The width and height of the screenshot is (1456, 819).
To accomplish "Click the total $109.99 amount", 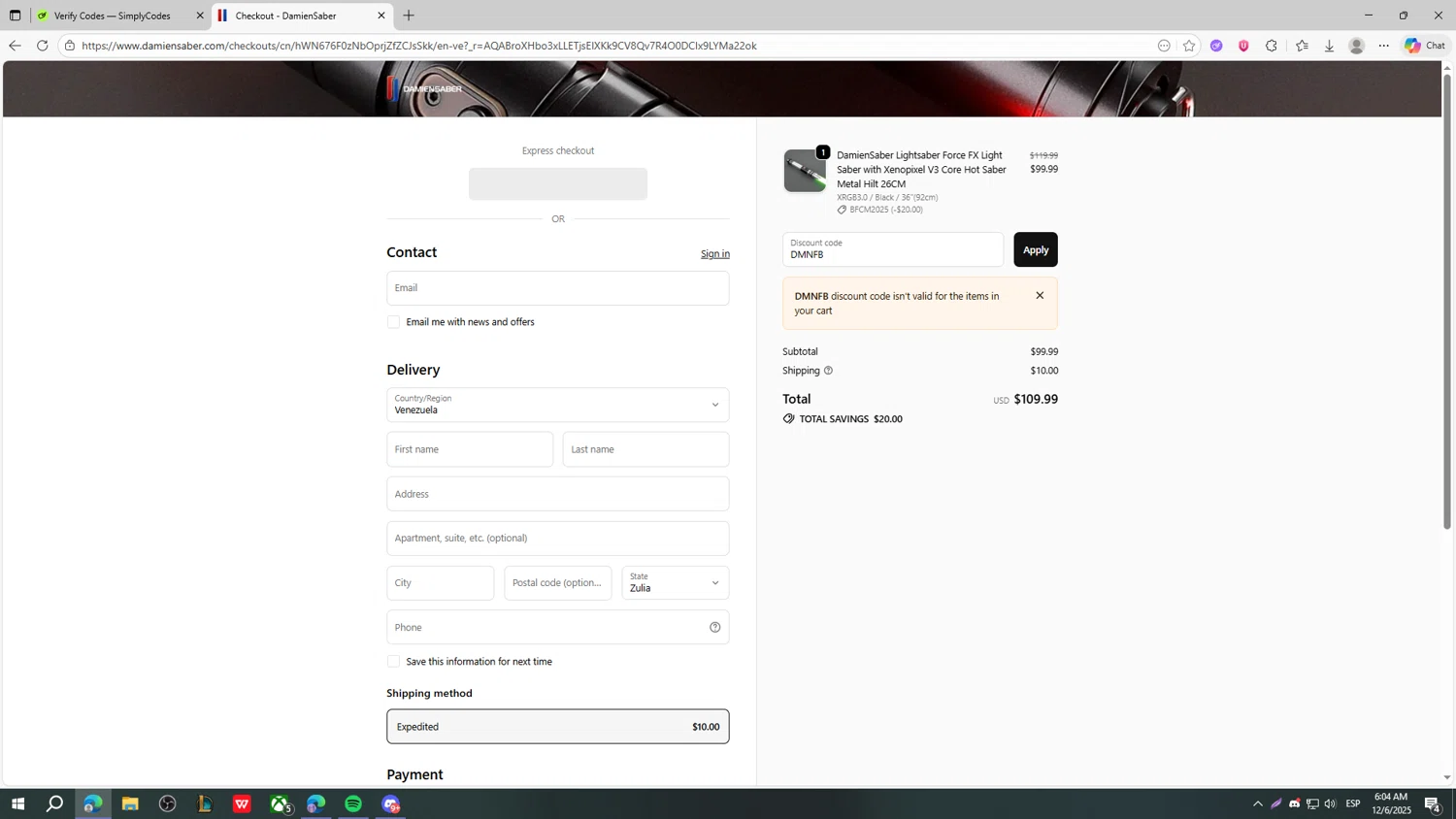I will pos(1036,399).
